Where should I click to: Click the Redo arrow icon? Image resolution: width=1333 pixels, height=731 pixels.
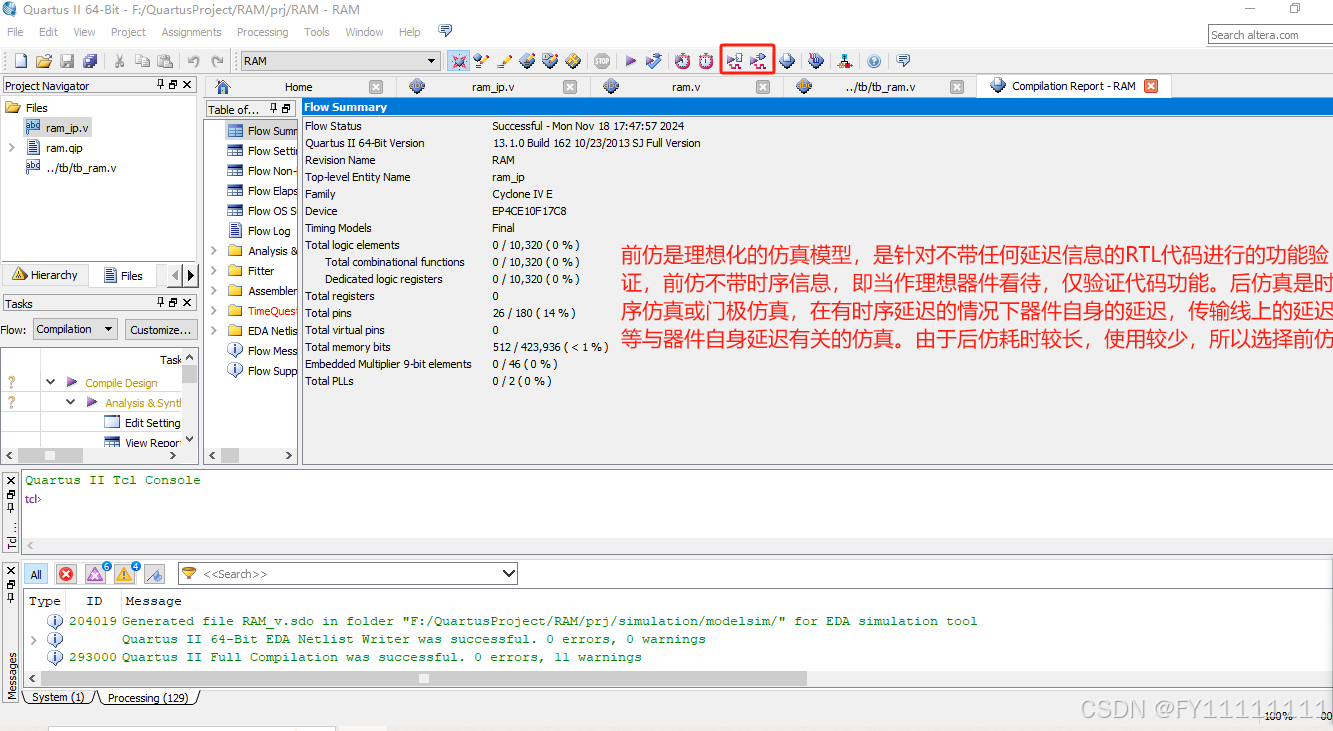tap(217, 61)
